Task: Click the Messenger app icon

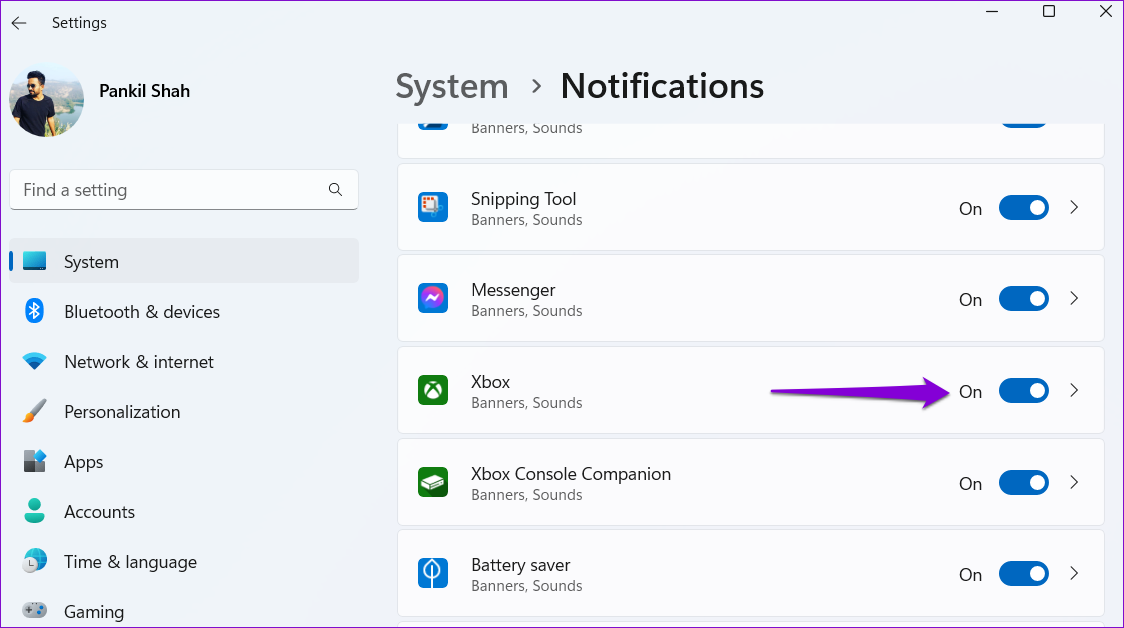Action: pyautogui.click(x=433, y=298)
